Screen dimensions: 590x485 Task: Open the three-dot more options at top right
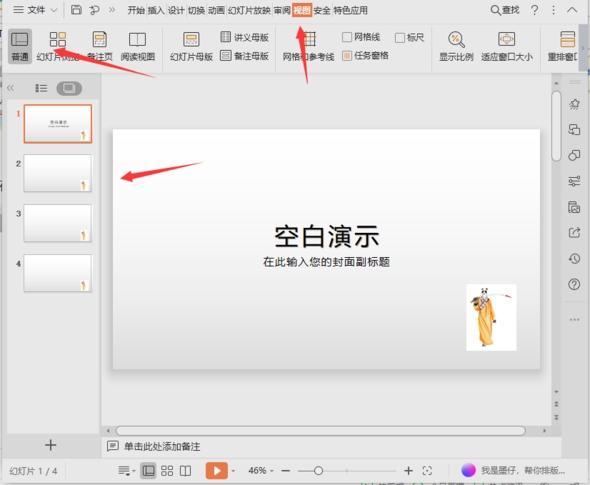(553, 10)
